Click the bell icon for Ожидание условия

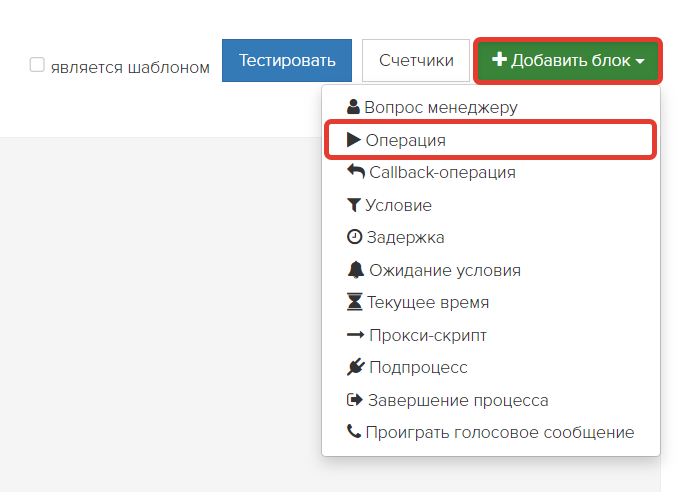tap(356, 270)
